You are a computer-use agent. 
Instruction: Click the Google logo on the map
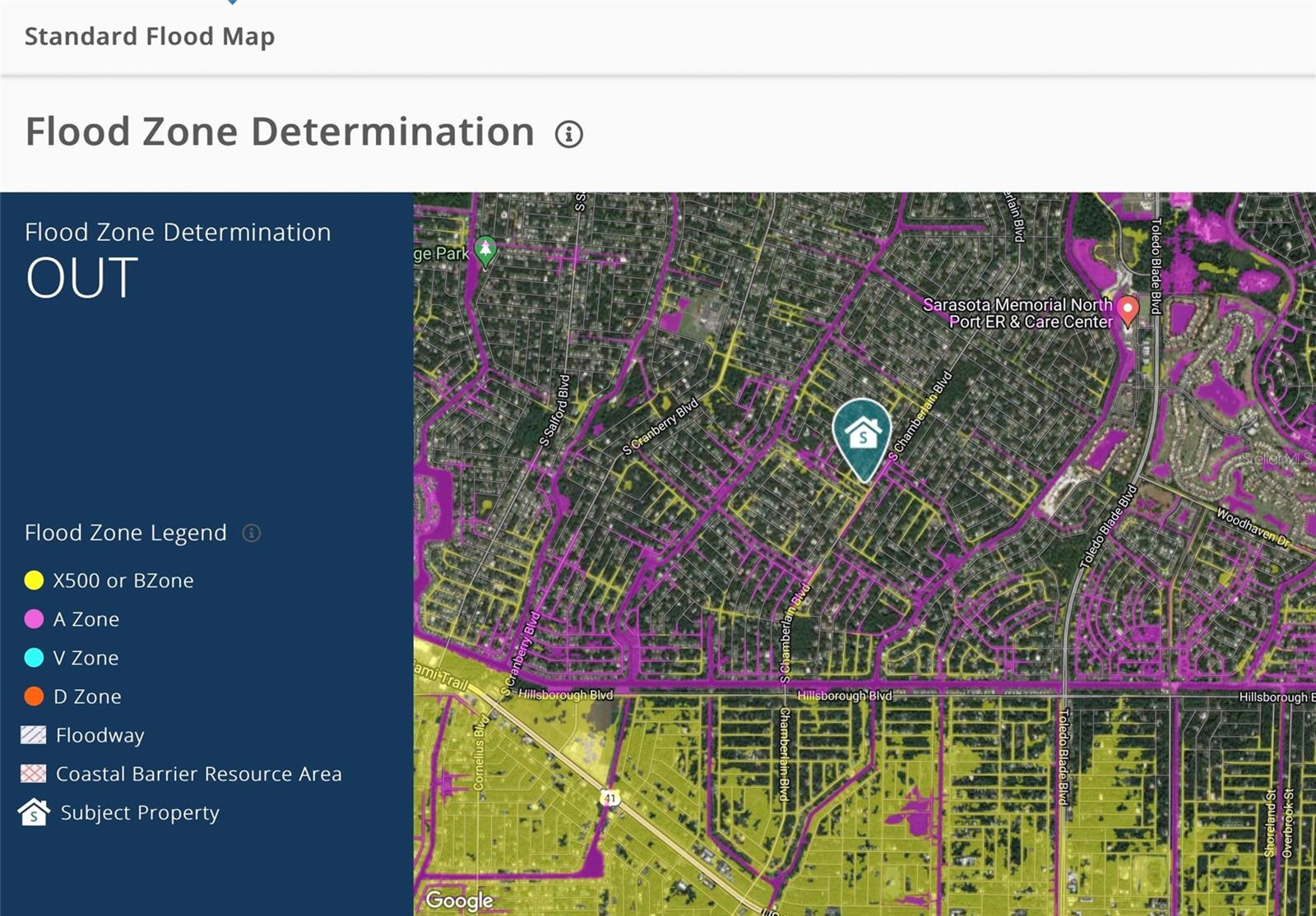tap(459, 900)
